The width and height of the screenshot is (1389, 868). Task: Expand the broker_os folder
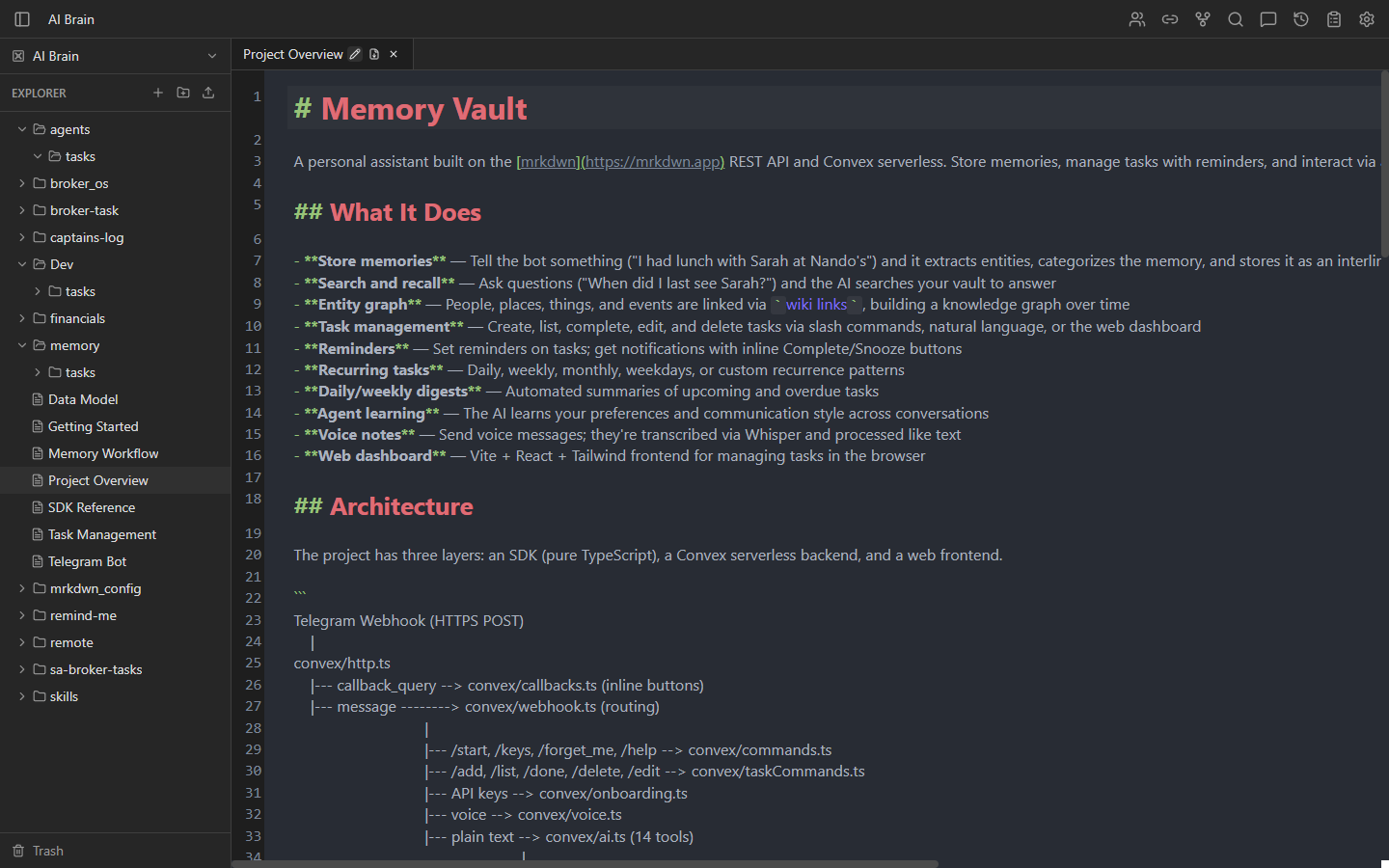click(20, 182)
